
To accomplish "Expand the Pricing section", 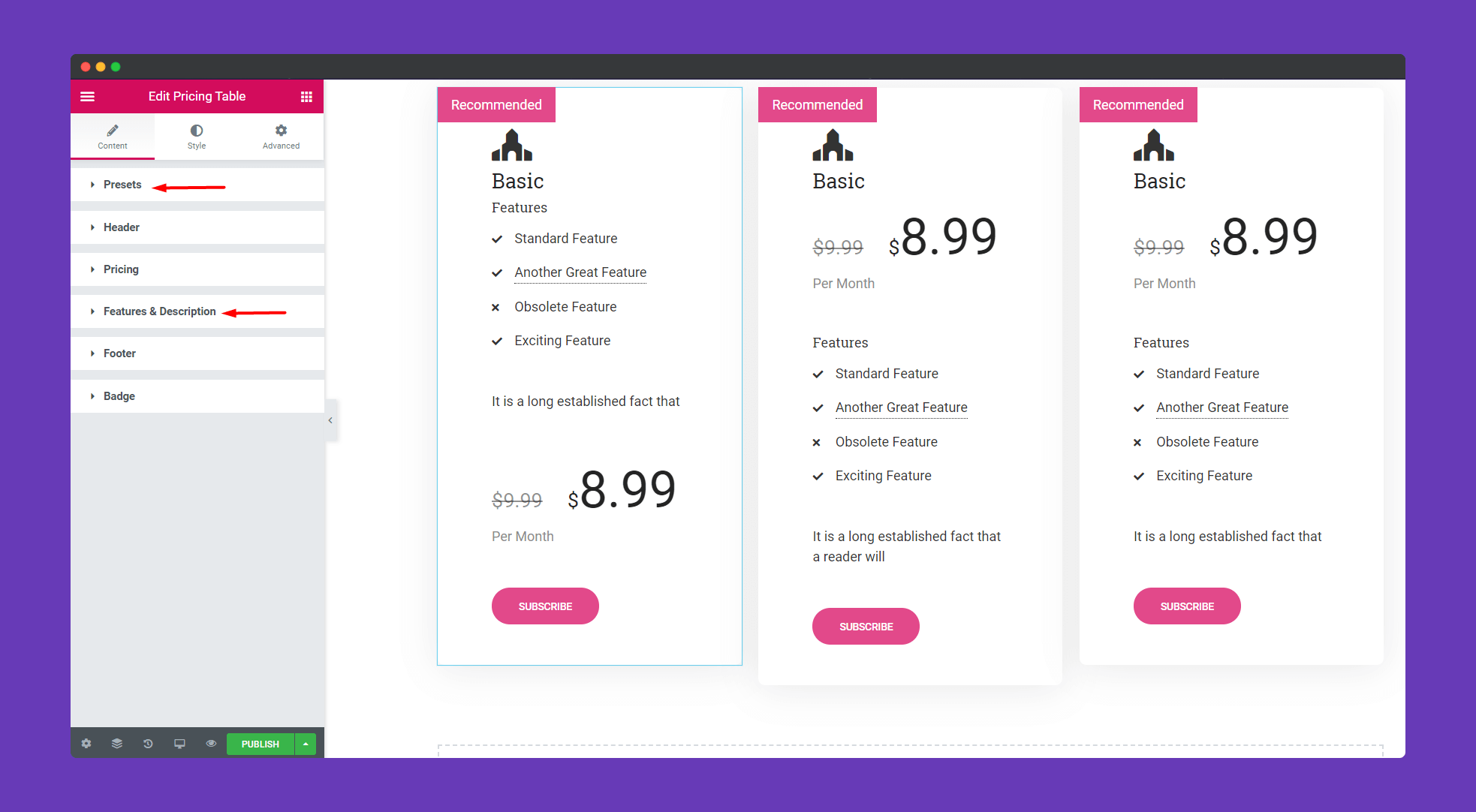I will click(x=119, y=269).
